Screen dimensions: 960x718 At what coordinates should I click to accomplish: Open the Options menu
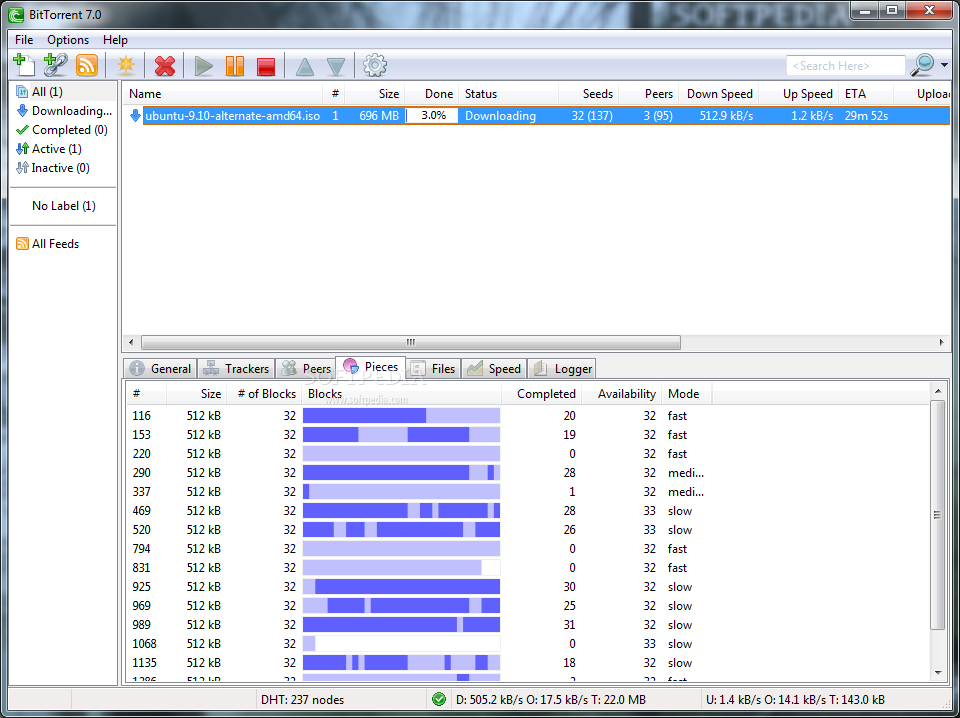click(68, 40)
